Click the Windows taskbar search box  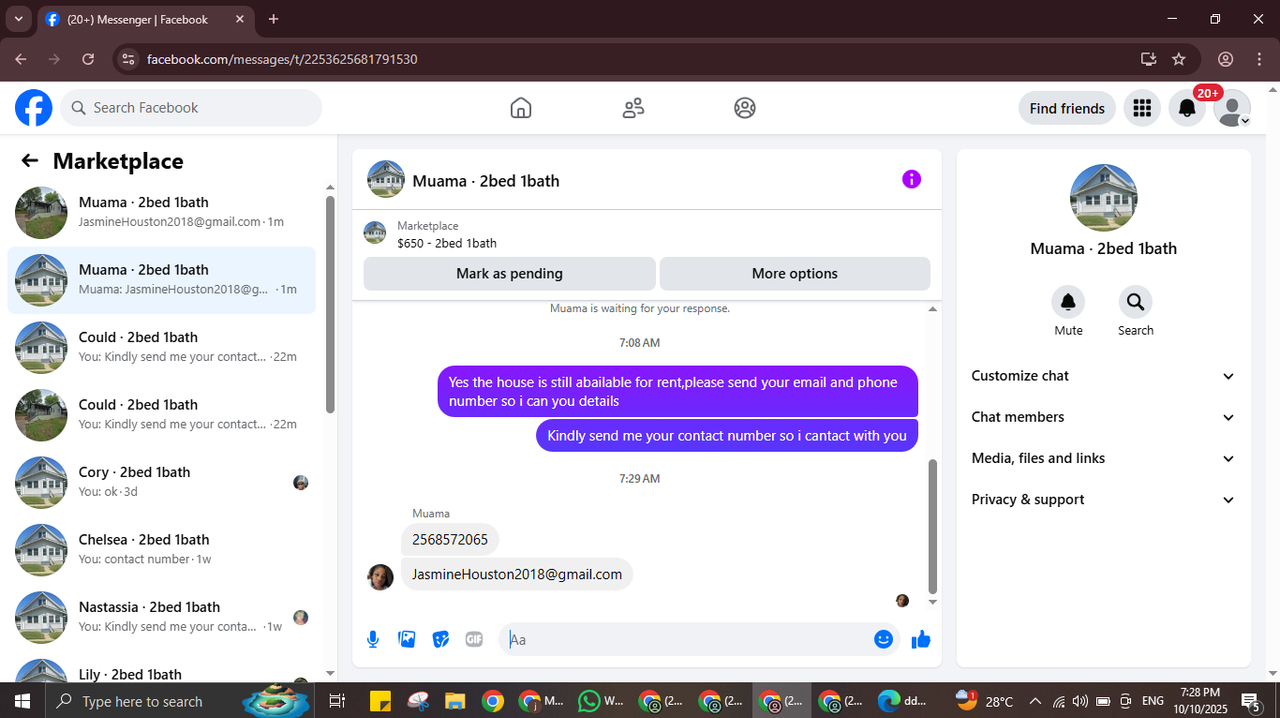(177, 701)
